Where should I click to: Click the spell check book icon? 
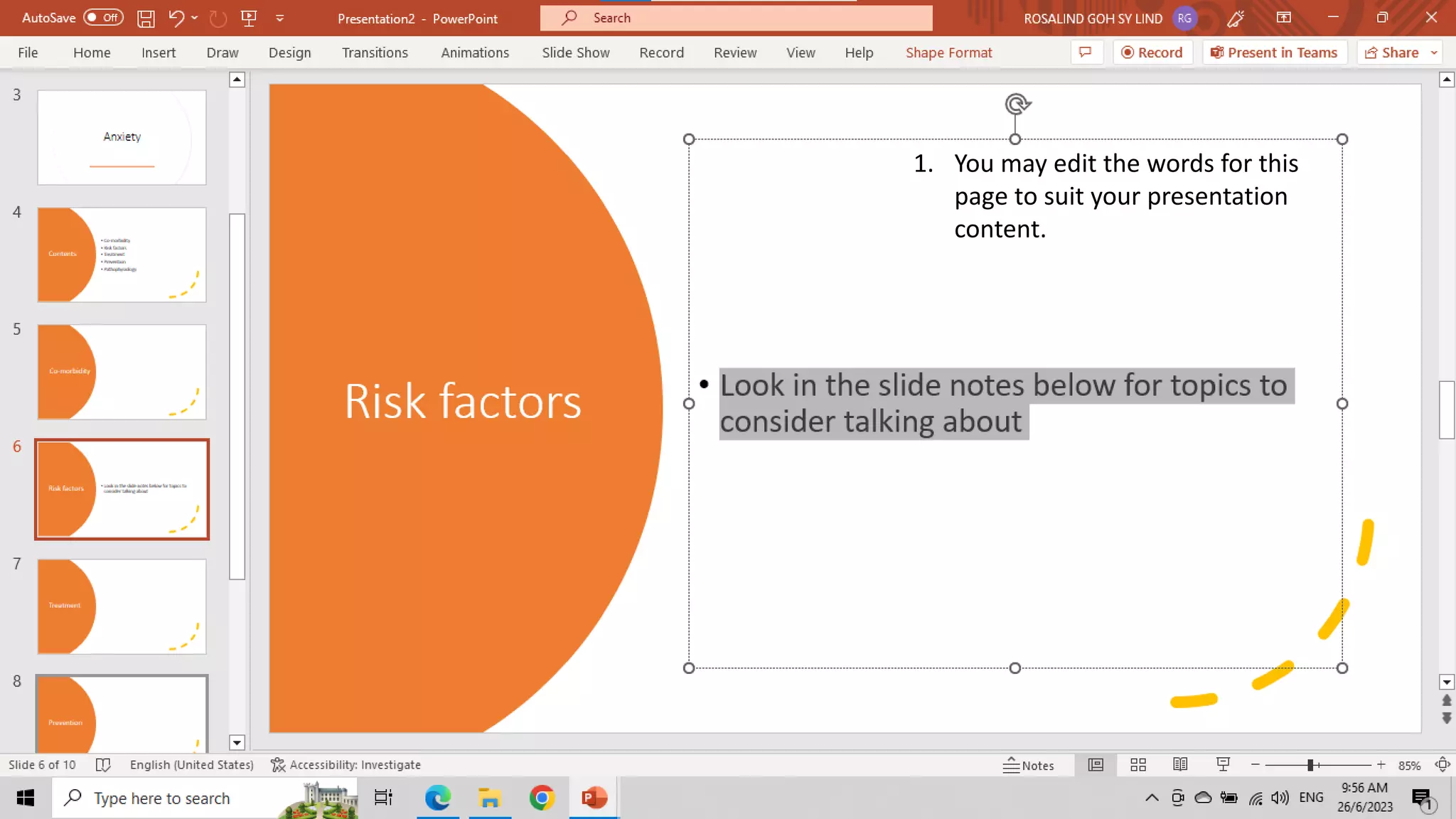[x=103, y=765]
